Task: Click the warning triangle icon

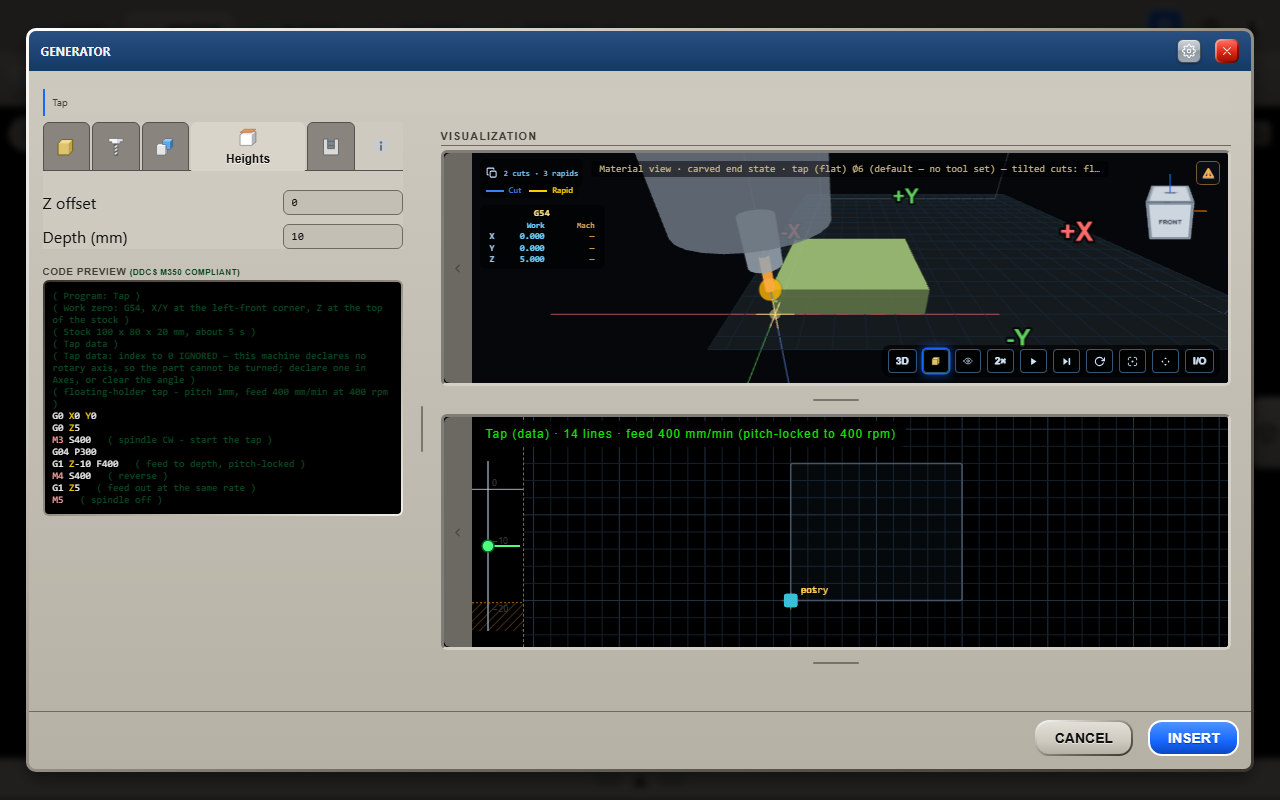Action: click(1208, 173)
